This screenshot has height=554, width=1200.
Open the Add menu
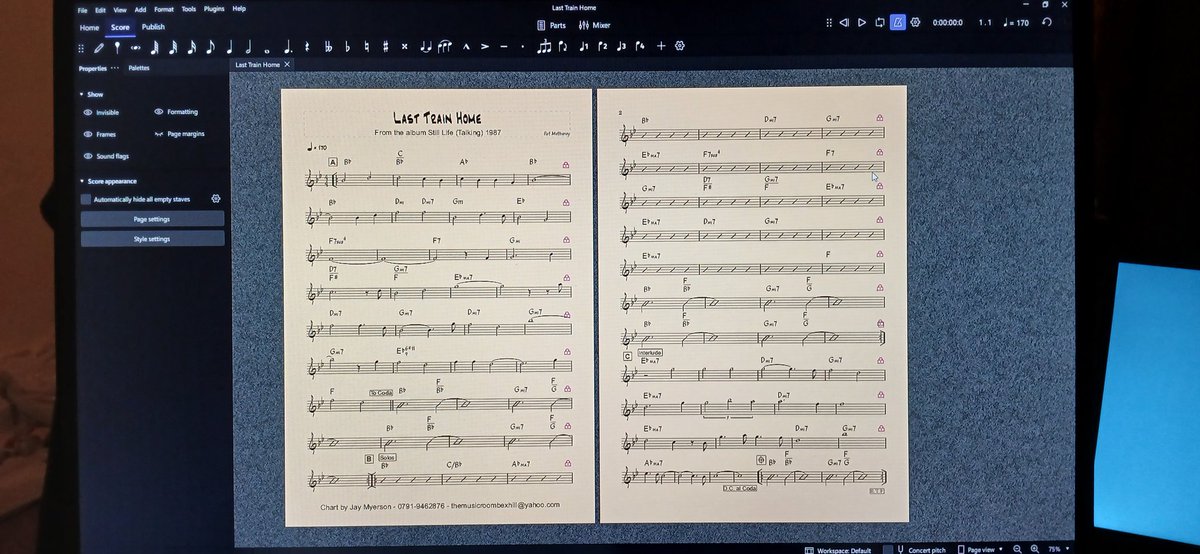pos(140,8)
